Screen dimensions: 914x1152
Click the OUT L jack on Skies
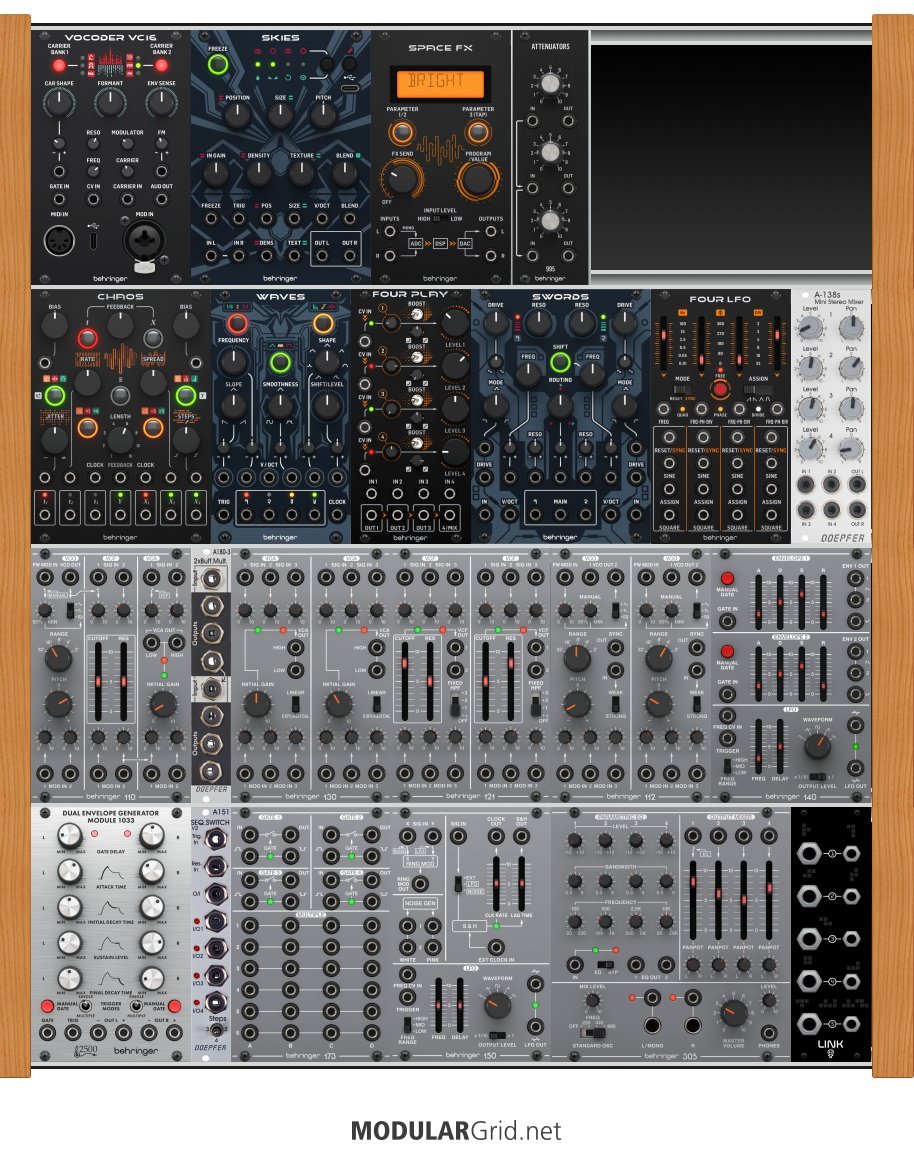click(x=322, y=256)
